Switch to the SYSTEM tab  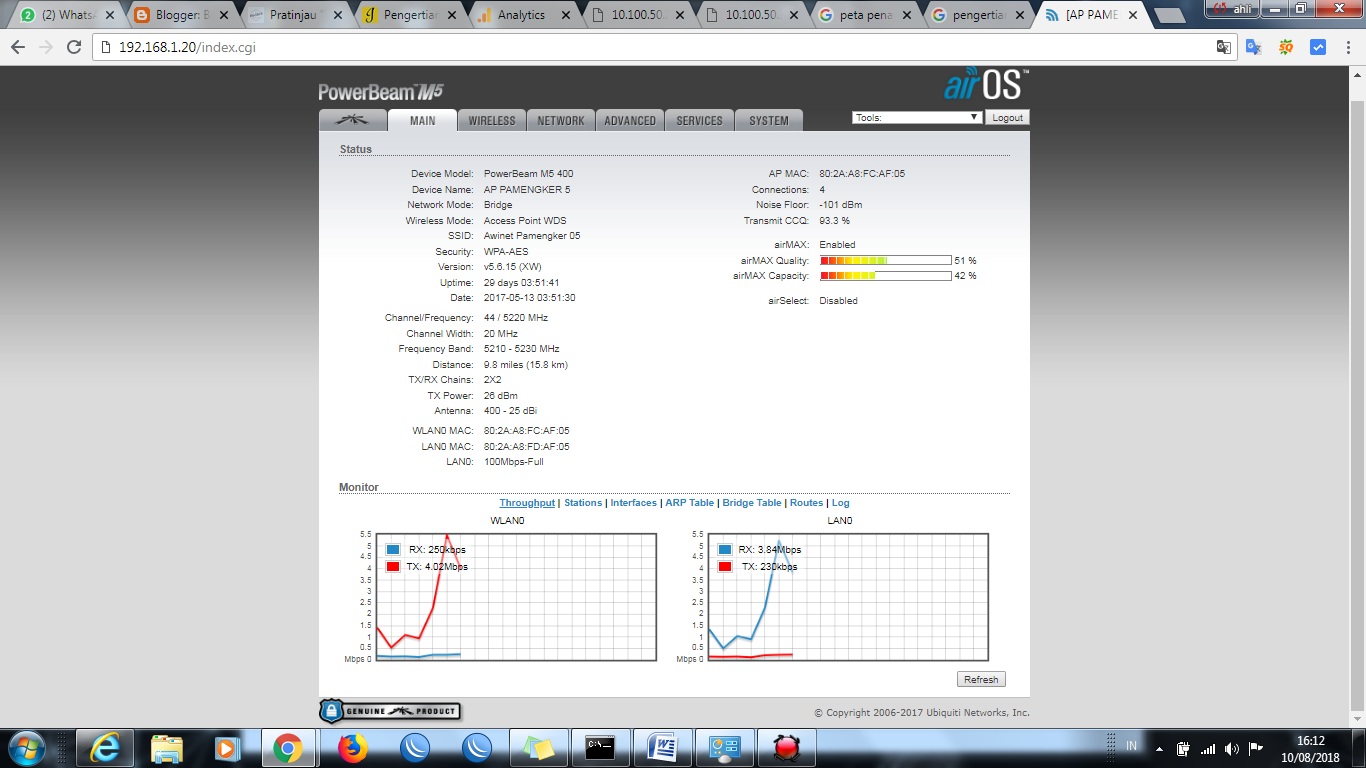click(x=767, y=118)
